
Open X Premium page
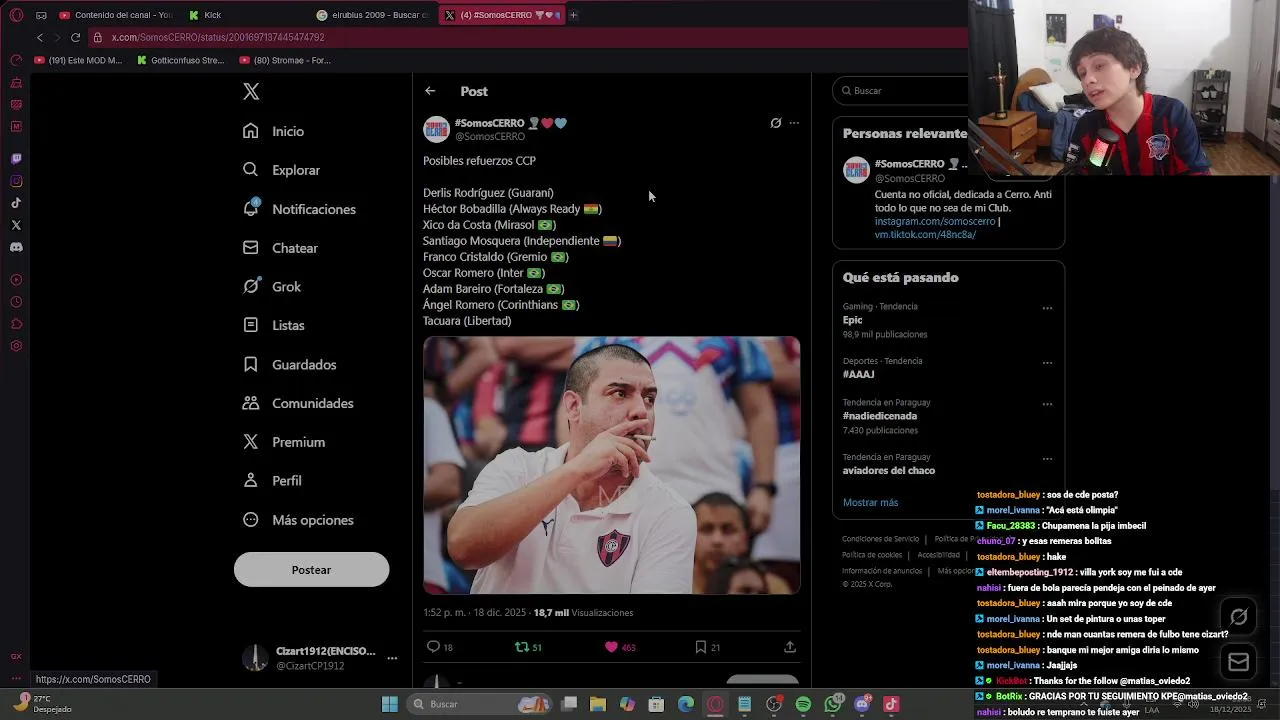(284, 442)
